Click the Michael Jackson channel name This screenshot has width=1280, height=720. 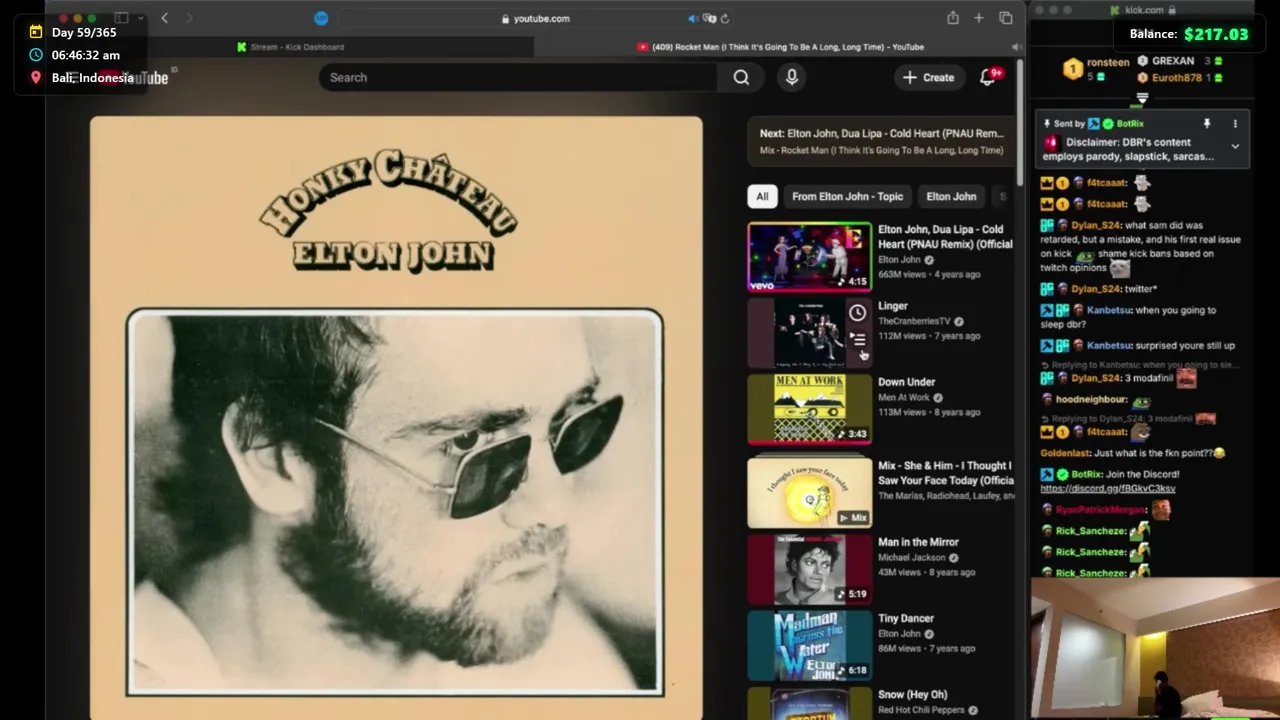[911, 557]
